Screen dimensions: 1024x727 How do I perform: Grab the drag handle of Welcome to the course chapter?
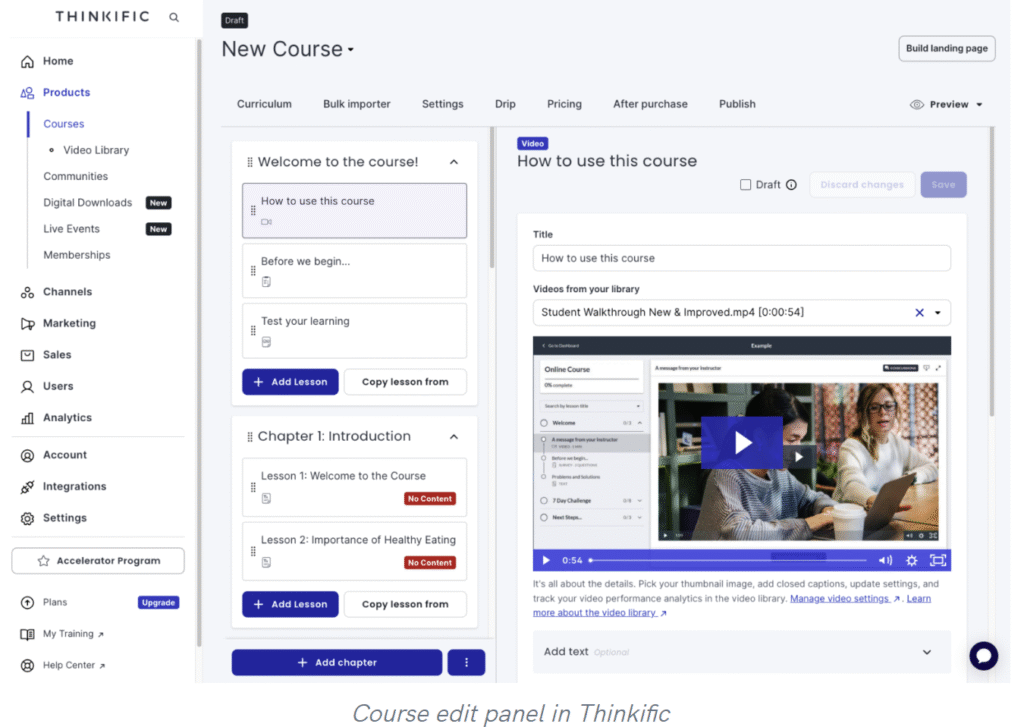[249, 162]
